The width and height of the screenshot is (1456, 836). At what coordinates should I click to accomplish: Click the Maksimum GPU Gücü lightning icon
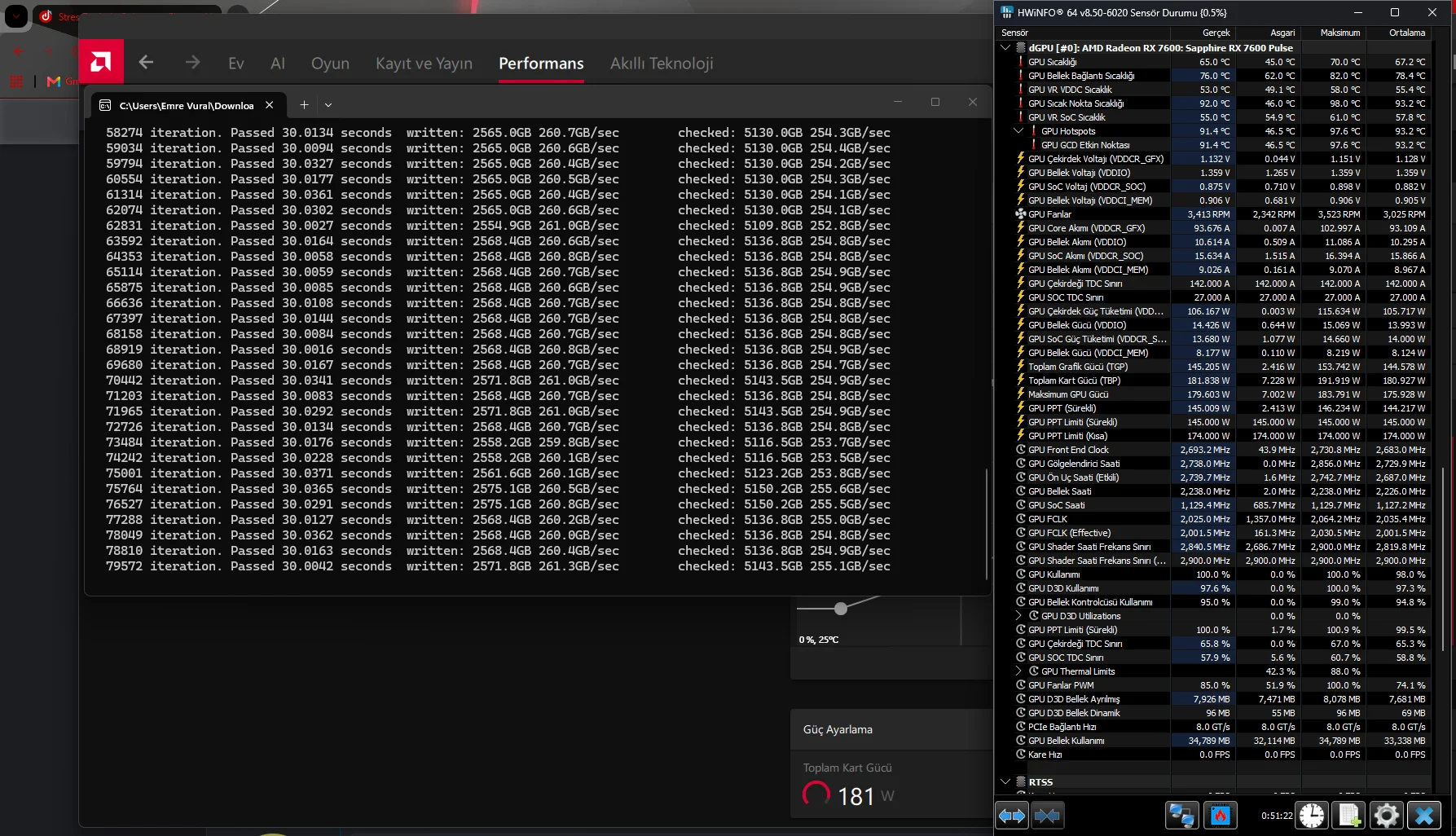[x=1020, y=394]
